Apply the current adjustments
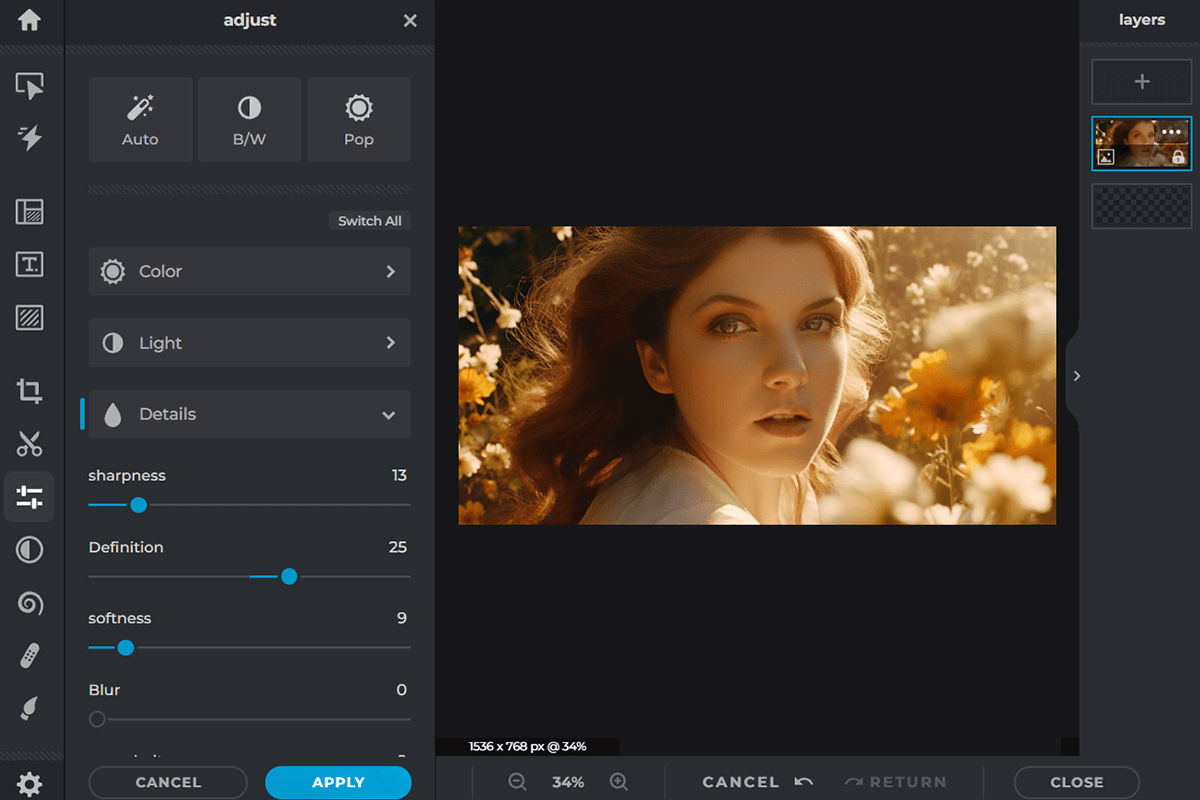 [x=338, y=782]
